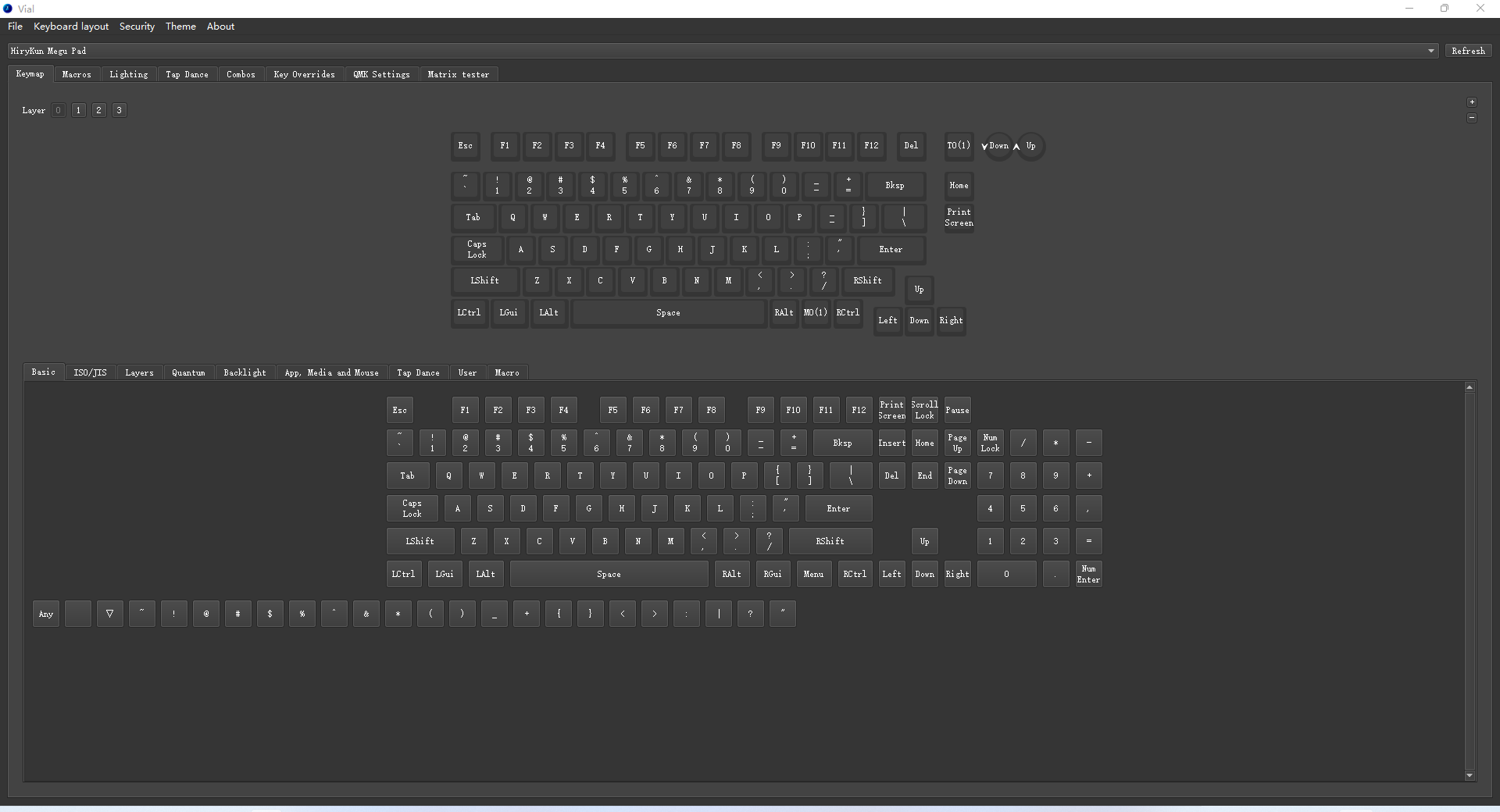
Task: Open the Keyboard layout menu
Action: (71, 27)
